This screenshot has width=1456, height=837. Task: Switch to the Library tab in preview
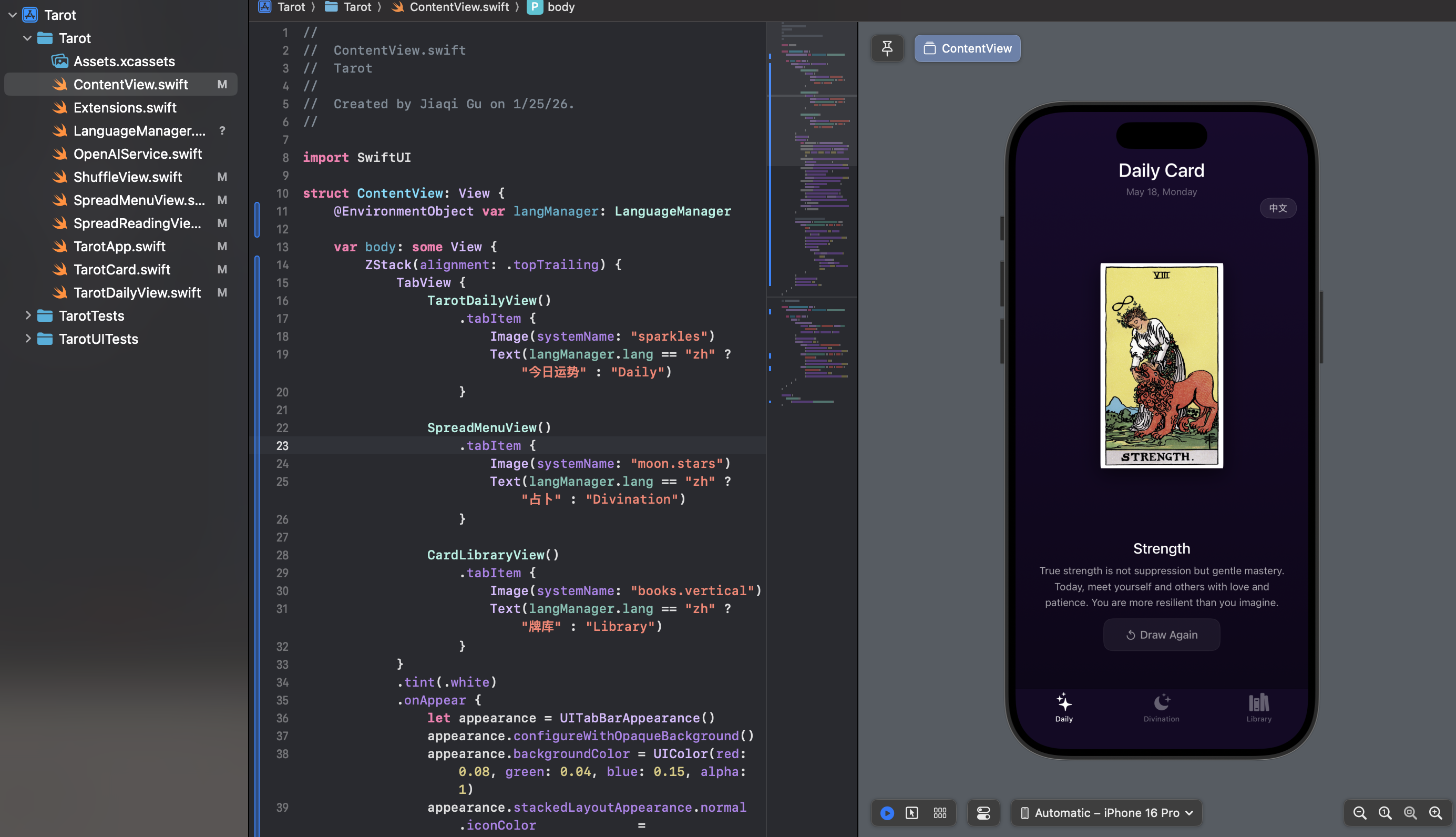[1259, 708]
